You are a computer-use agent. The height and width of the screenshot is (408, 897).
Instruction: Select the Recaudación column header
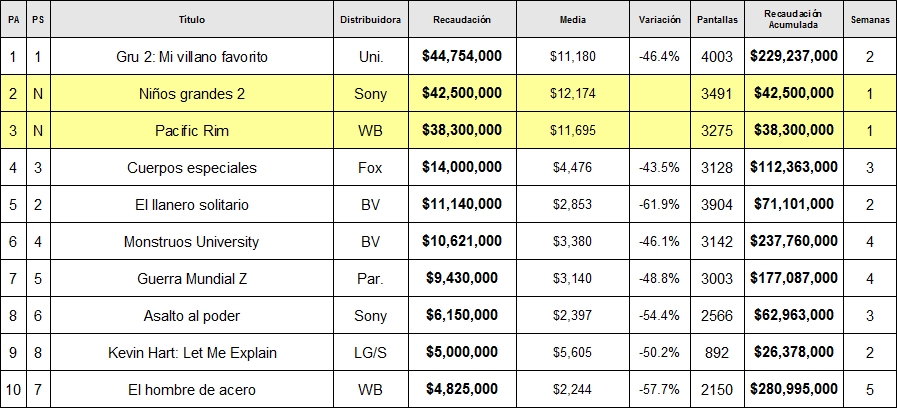(462, 19)
